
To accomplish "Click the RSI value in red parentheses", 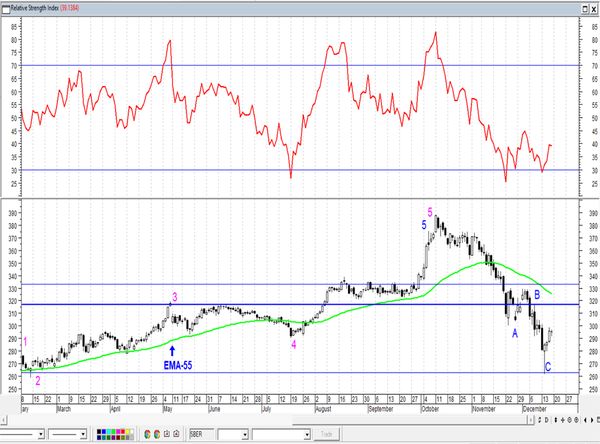I will tap(69, 8).
